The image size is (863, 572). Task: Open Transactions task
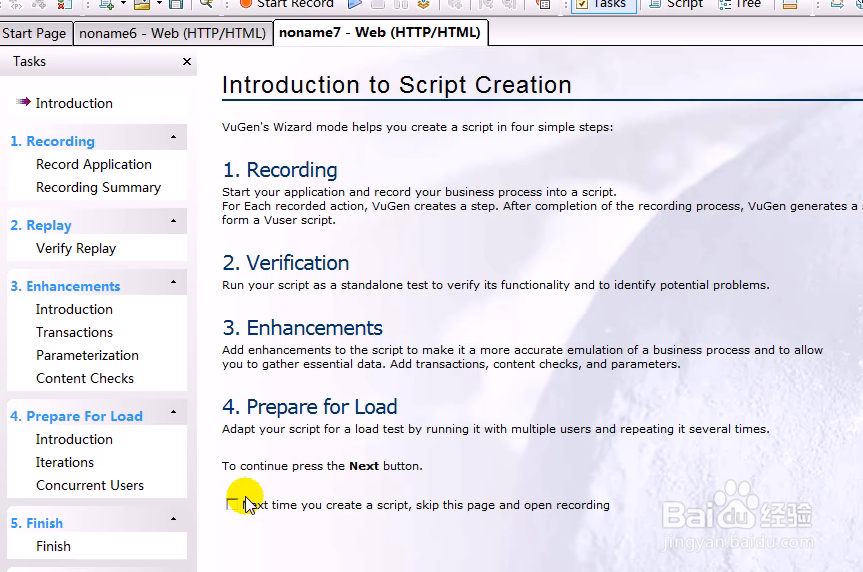(74, 333)
